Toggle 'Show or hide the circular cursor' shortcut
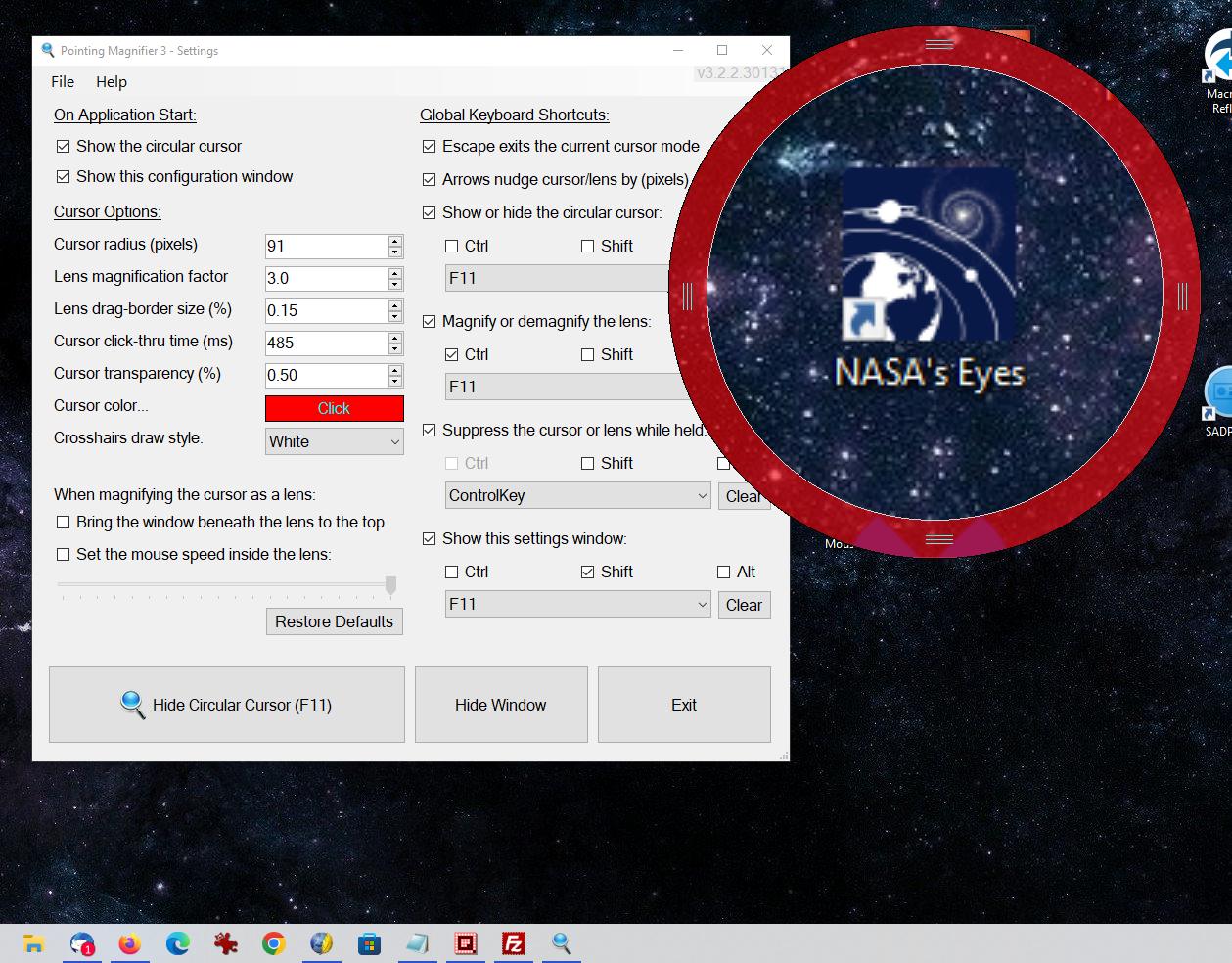Screen dimensions: 1232x963 [429, 212]
